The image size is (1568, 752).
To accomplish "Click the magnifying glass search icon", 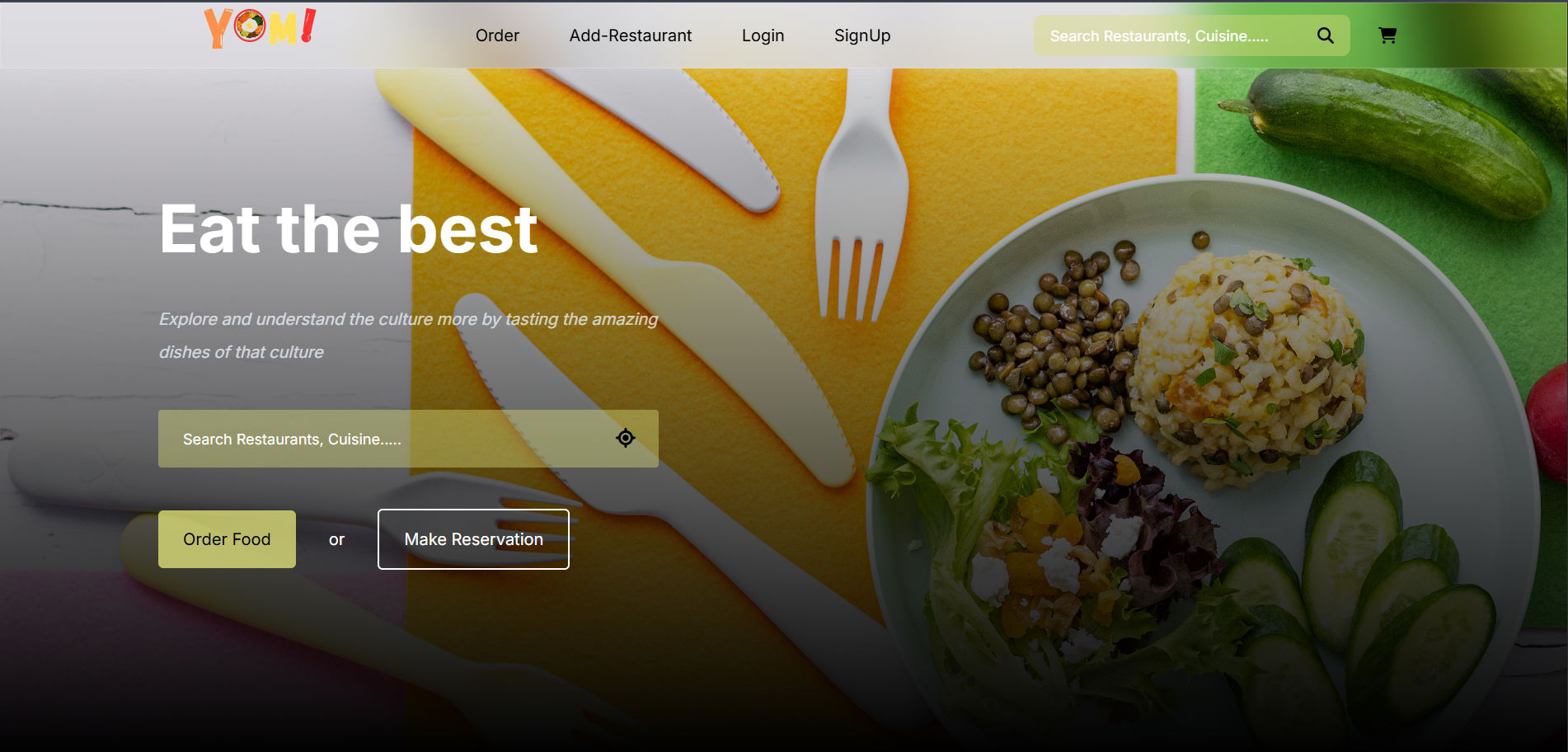I will [1325, 35].
